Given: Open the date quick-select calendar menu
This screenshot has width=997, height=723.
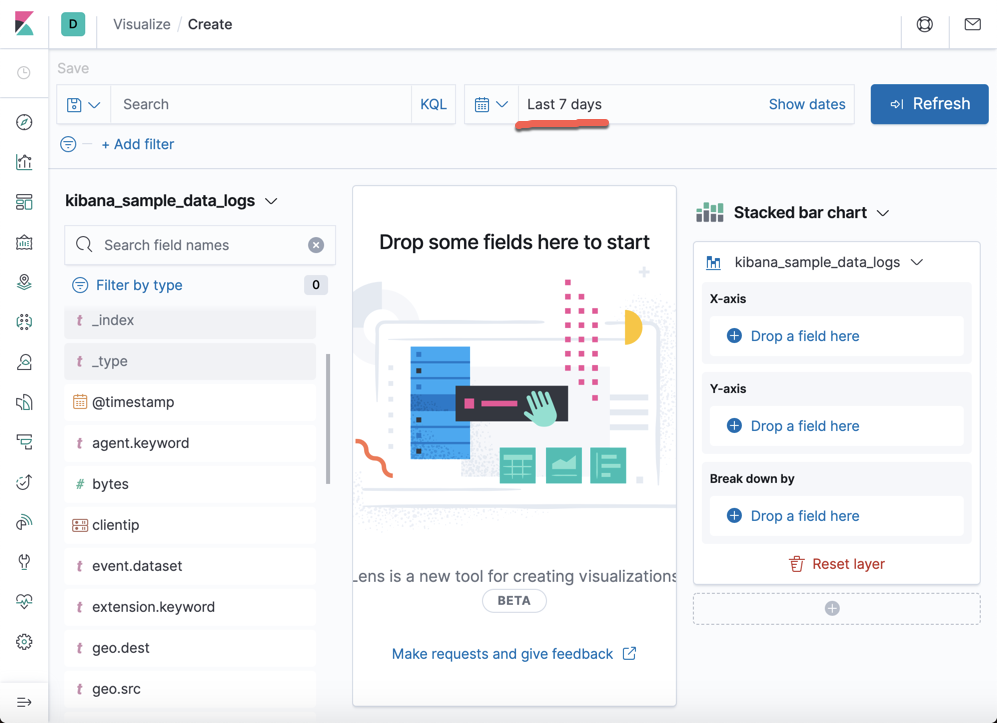Looking at the screenshot, I should (x=490, y=104).
